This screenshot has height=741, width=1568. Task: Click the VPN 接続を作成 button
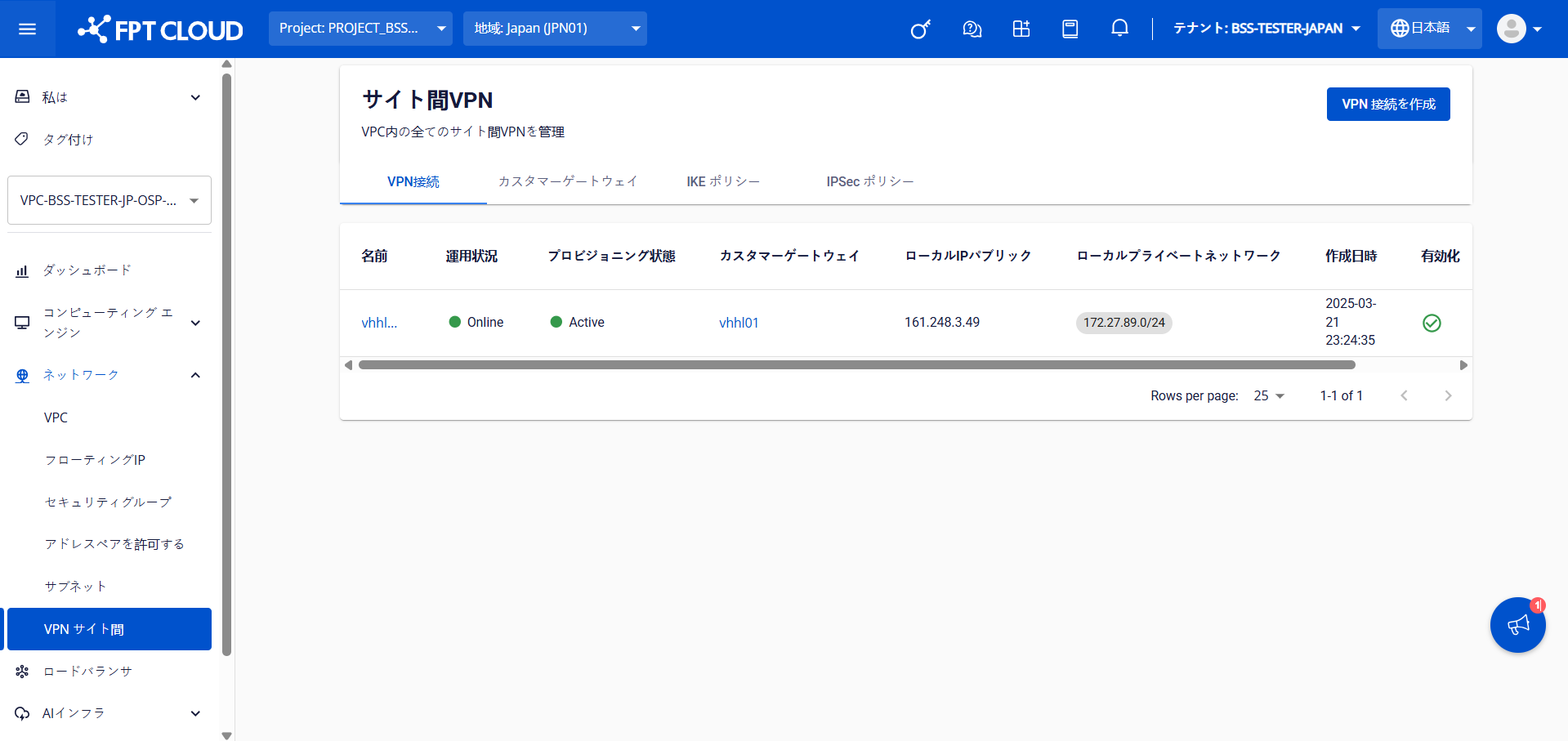tap(1388, 104)
